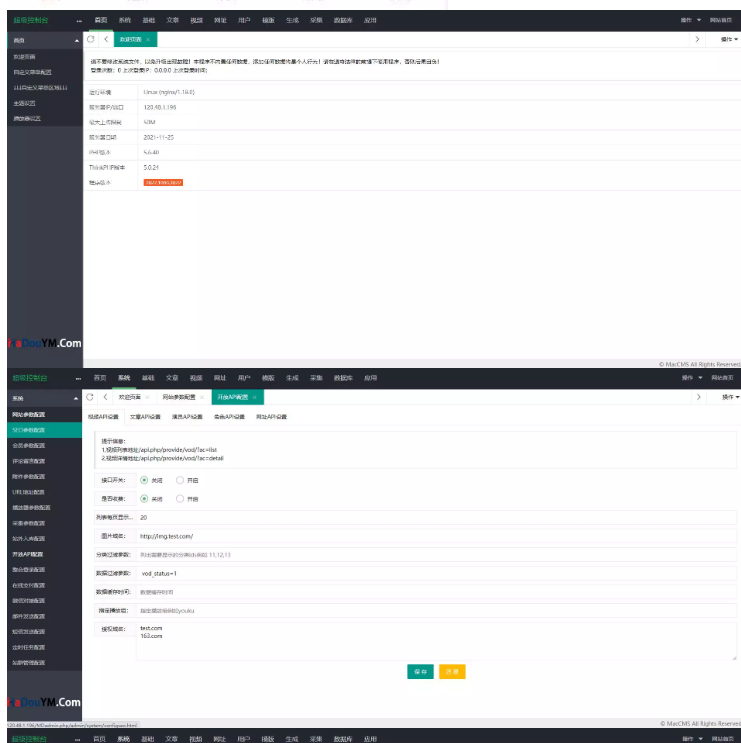Click the left scroll arrow before the 网站参数配置 tab
741x743 pixels.
106,397
